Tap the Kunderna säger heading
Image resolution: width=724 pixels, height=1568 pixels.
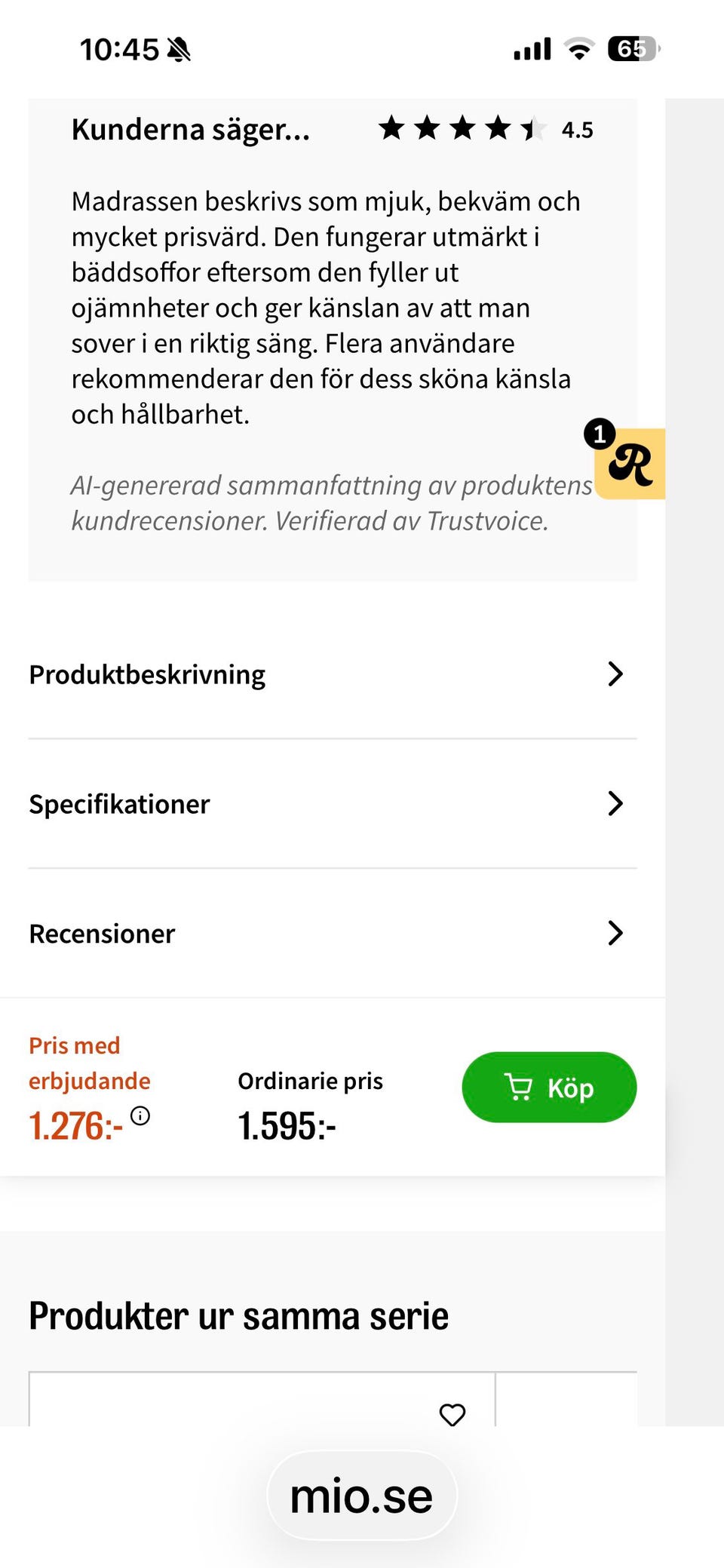tap(191, 130)
